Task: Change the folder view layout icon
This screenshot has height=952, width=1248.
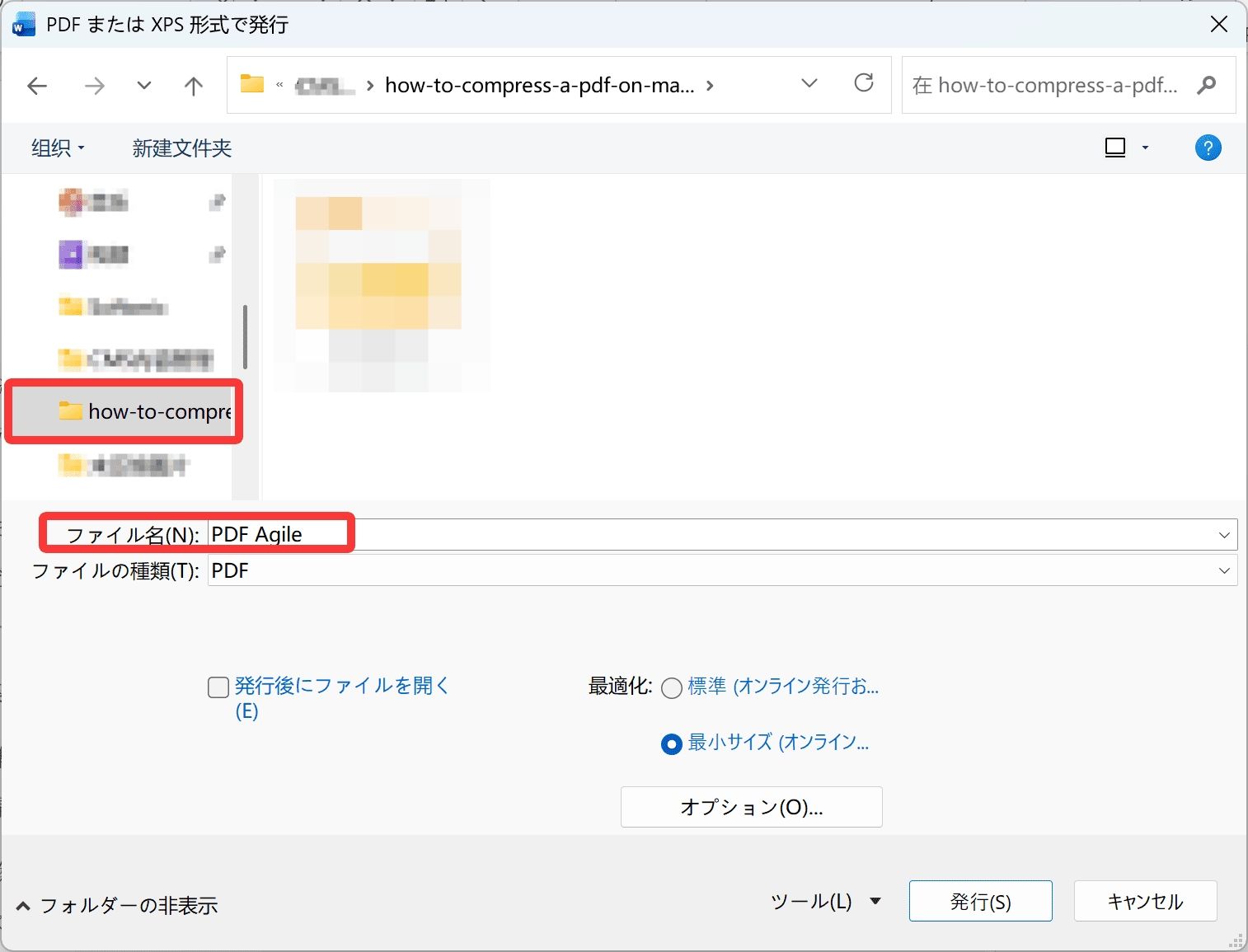Action: (x=1114, y=147)
